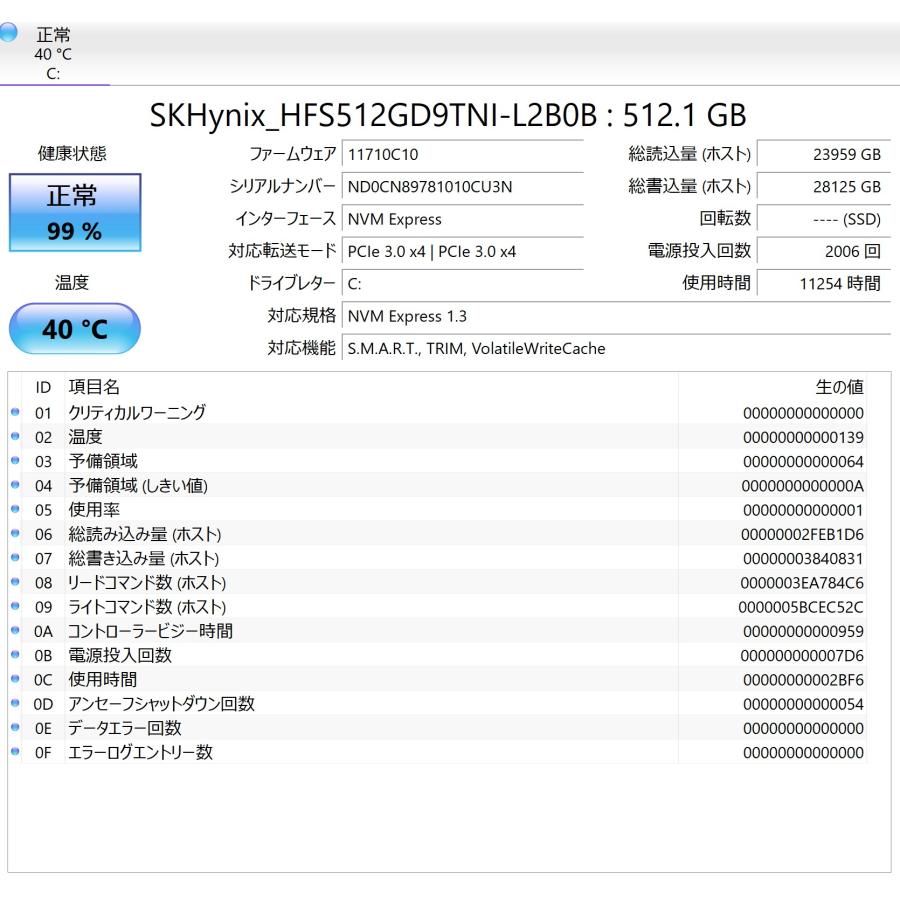Click raw value 00000000000139

[x=803, y=437]
